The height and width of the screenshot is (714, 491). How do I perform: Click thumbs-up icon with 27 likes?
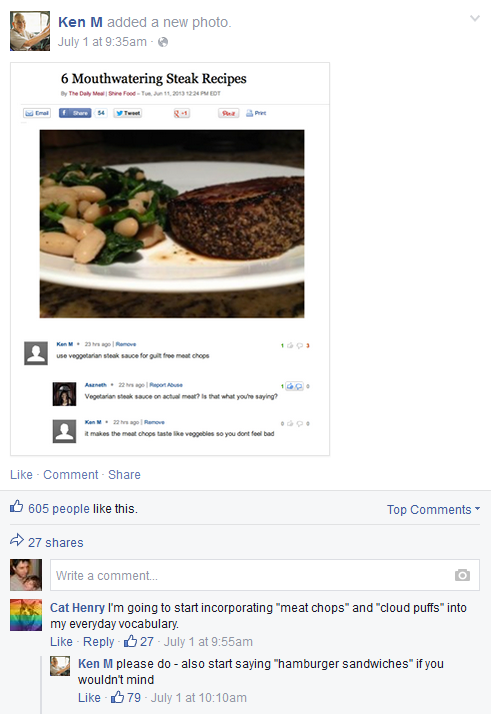click(x=130, y=641)
